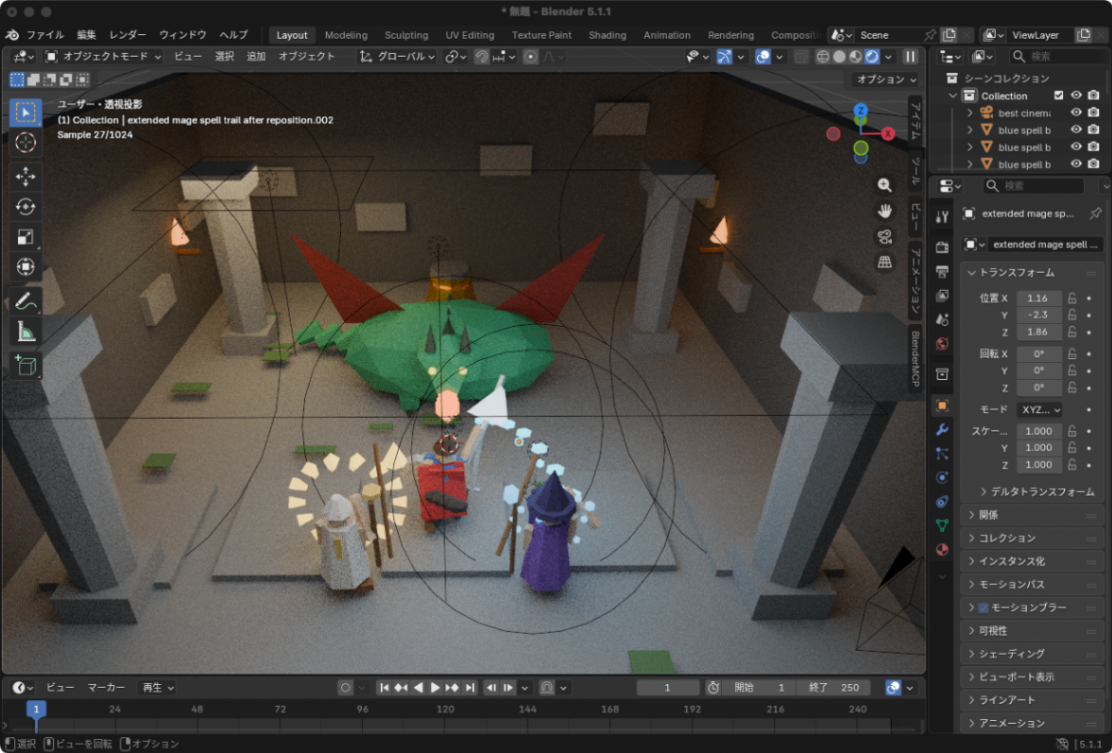Hide the best cinema camera in viewport
This screenshot has width=1112, height=753.
pyautogui.click(x=1076, y=113)
